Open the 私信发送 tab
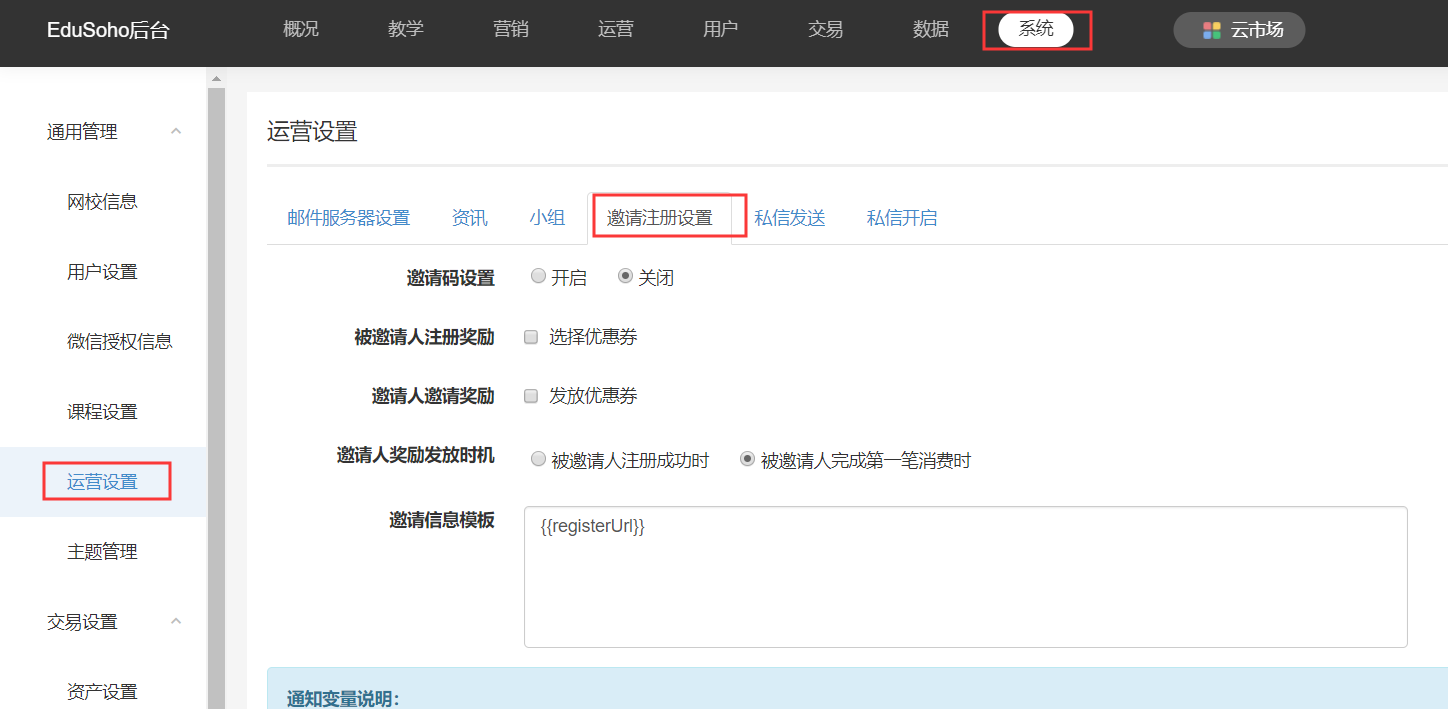 click(790, 218)
